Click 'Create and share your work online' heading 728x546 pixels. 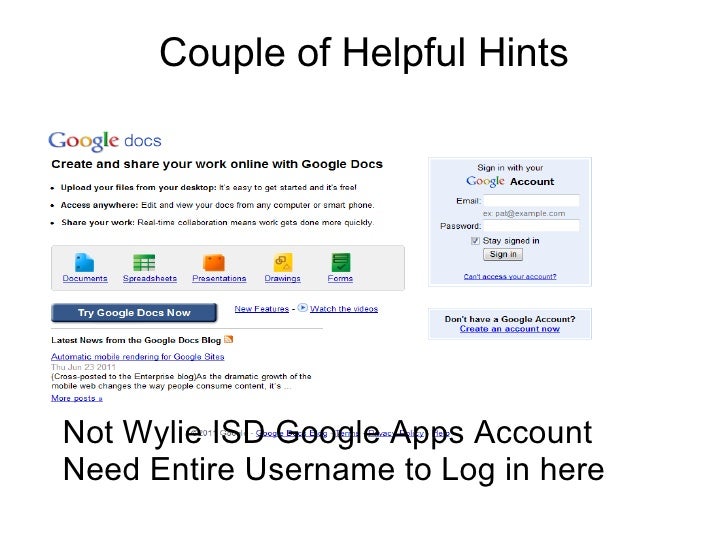217,164
